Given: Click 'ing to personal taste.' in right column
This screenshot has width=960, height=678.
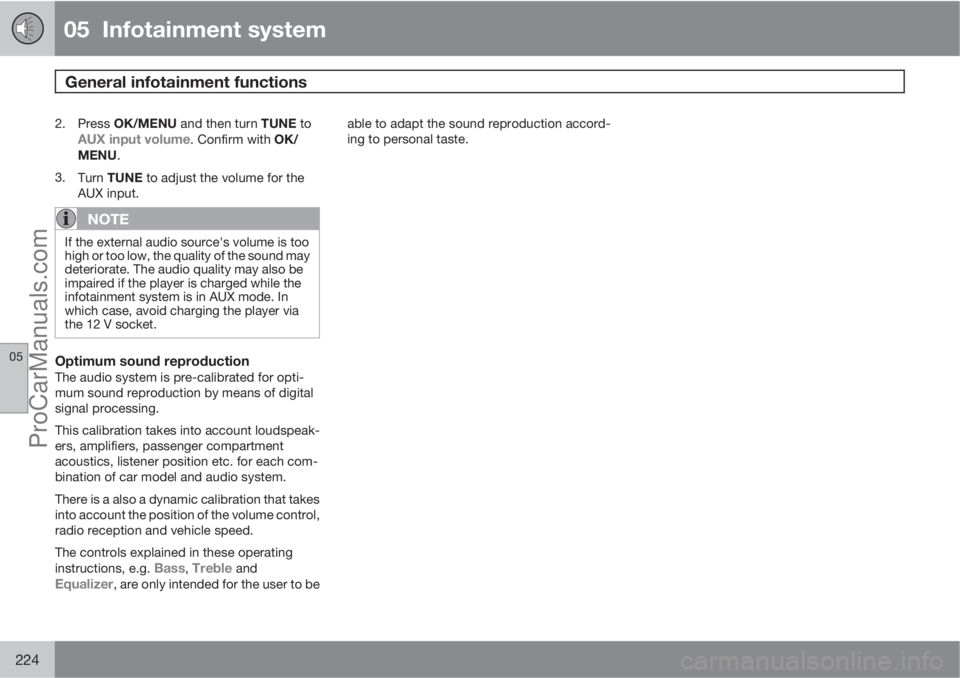Looking at the screenshot, I should point(408,139).
